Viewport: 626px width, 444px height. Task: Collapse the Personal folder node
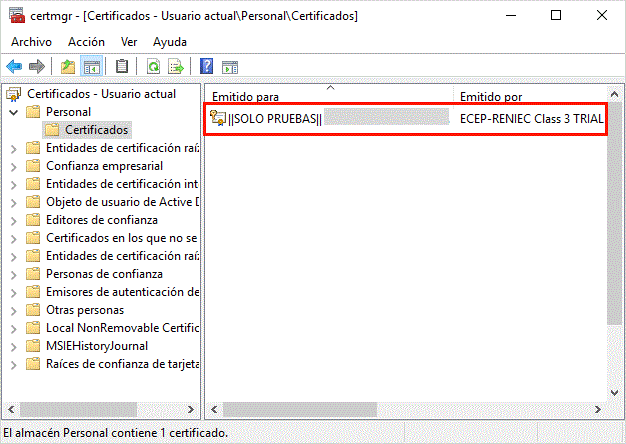pyautogui.click(x=12, y=112)
